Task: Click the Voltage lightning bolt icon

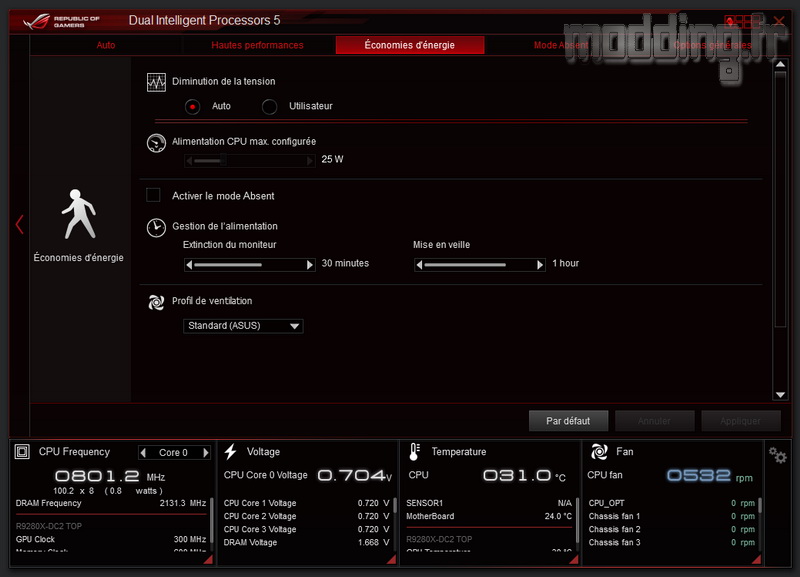Action: (x=231, y=451)
